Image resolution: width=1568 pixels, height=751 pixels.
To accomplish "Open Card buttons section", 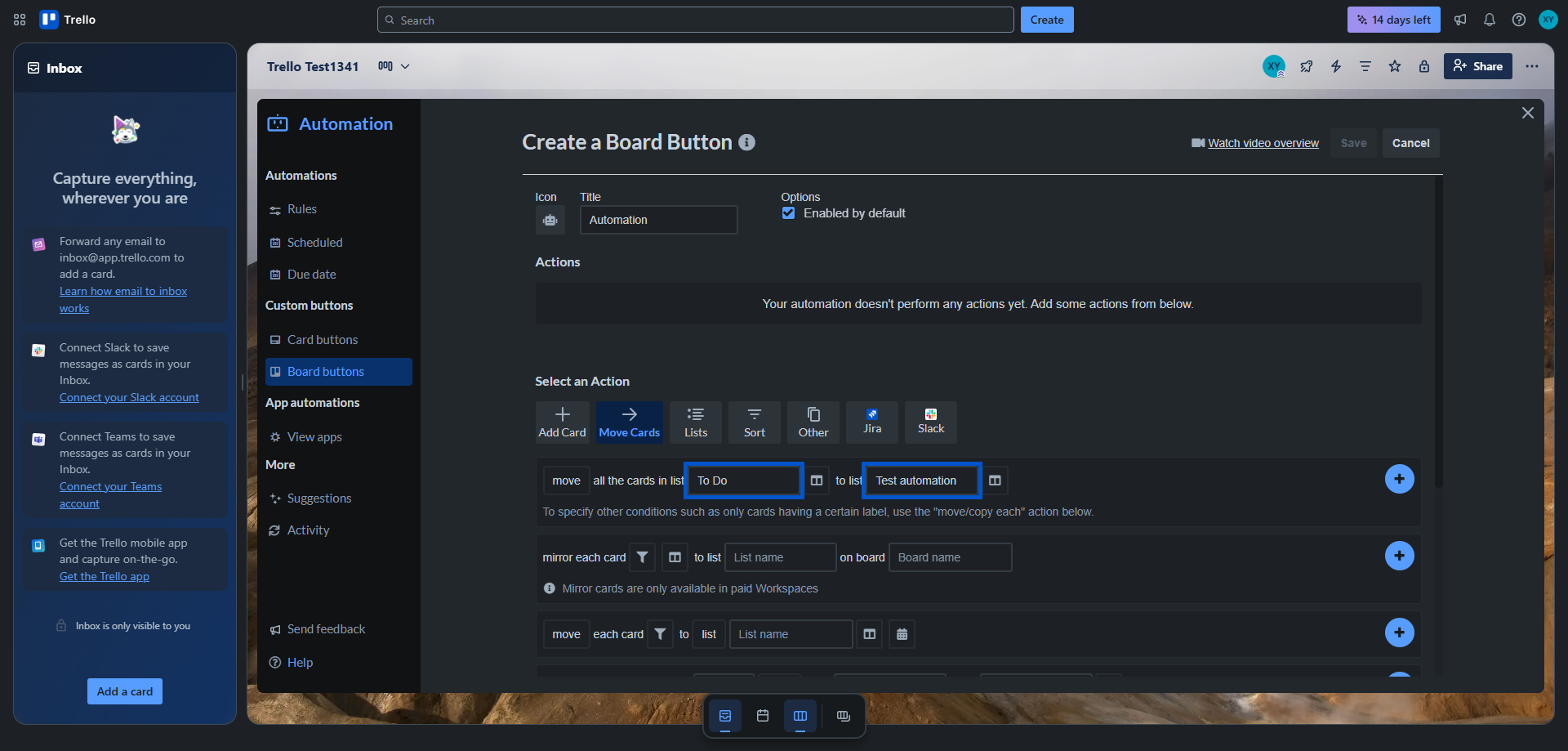I will click(339, 340).
